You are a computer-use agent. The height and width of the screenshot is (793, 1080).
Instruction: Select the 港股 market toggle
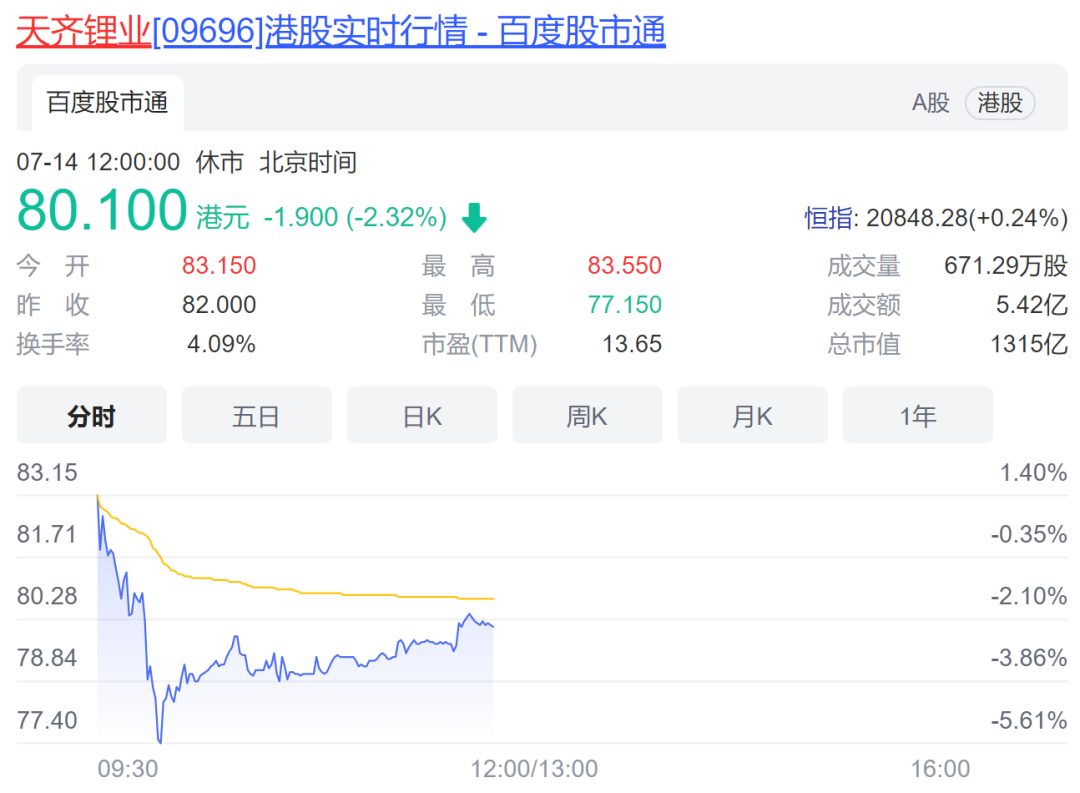point(999,103)
